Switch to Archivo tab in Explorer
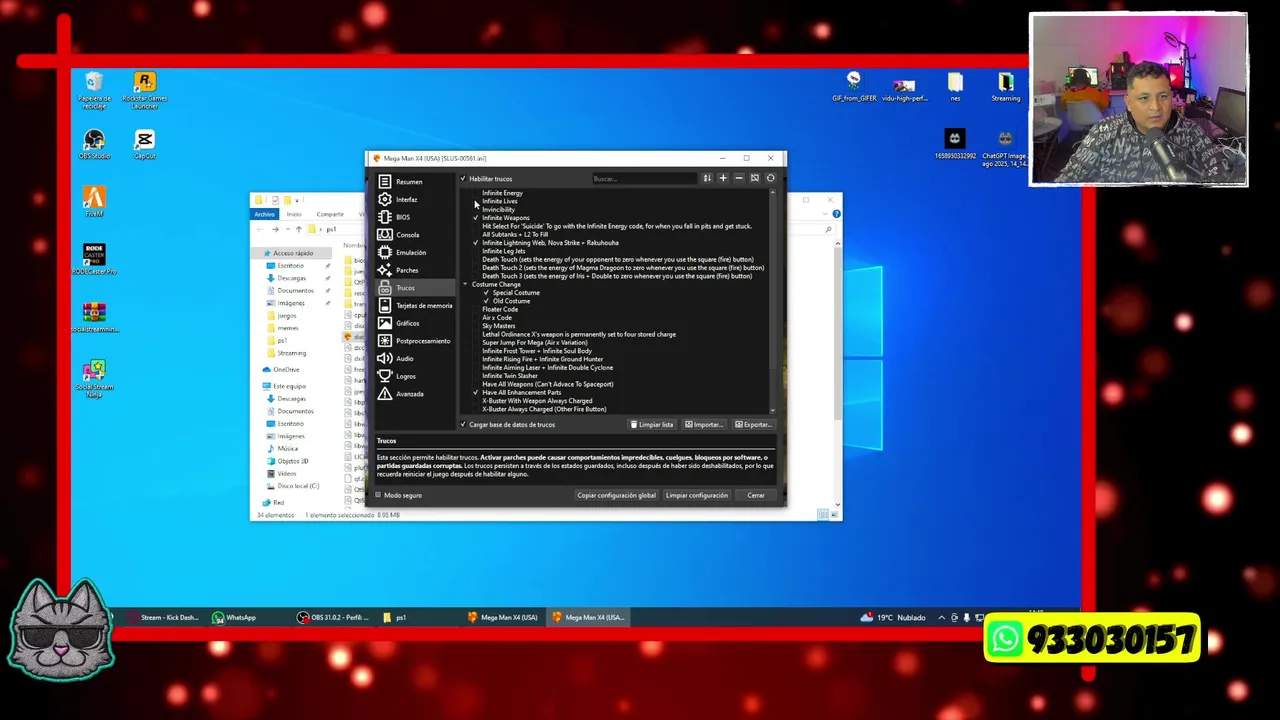The width and height of the screenshot is (1280, 720). pyautogui.click(x=264, y=214)
